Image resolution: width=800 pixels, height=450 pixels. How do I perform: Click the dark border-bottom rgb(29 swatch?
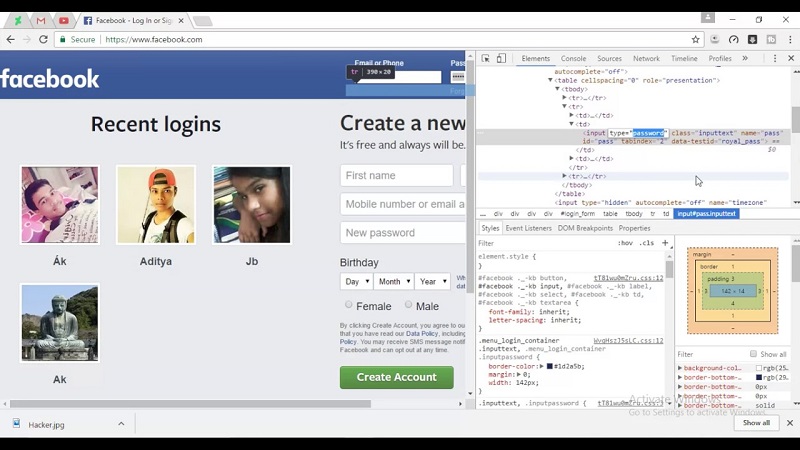tap(759, 377)
